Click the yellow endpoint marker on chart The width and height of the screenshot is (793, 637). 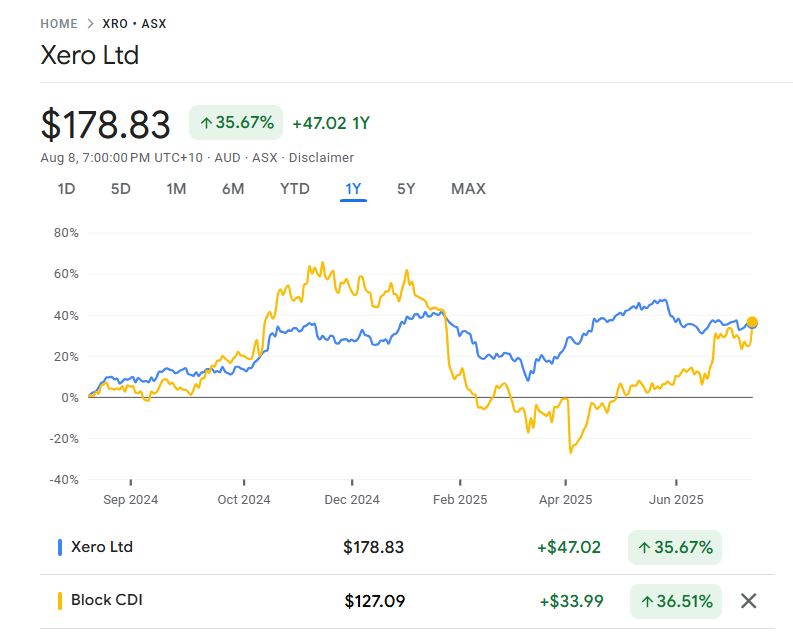click(752, 322)
